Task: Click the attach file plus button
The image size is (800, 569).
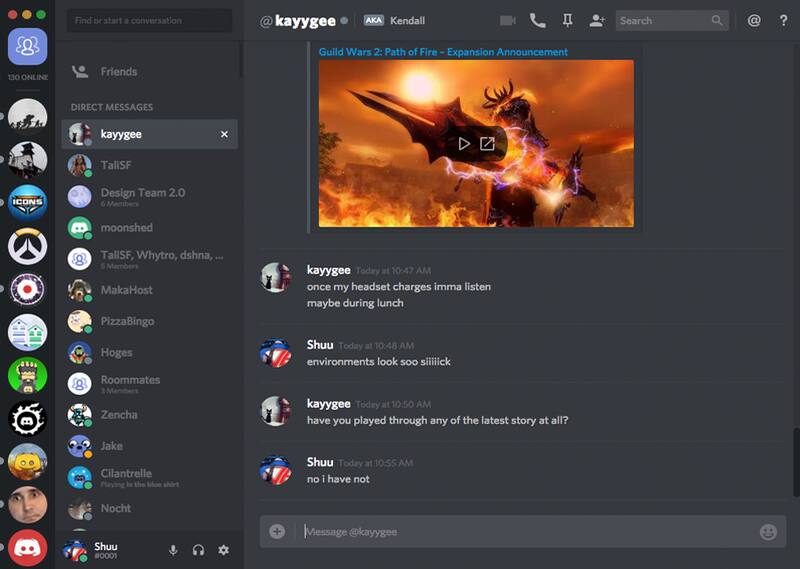Action: (x=277, y=532)
